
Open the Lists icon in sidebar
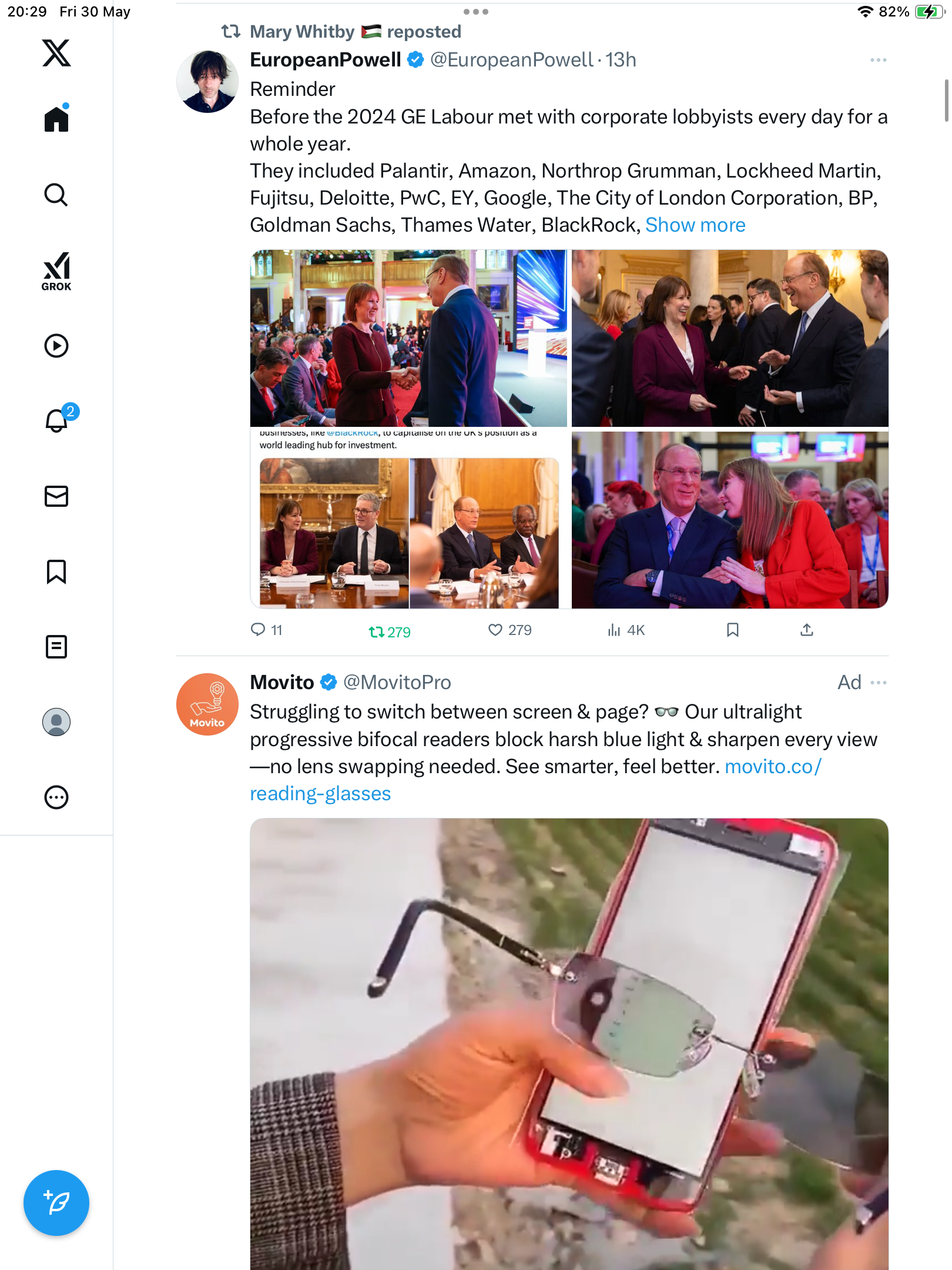[x=56, y=647]
